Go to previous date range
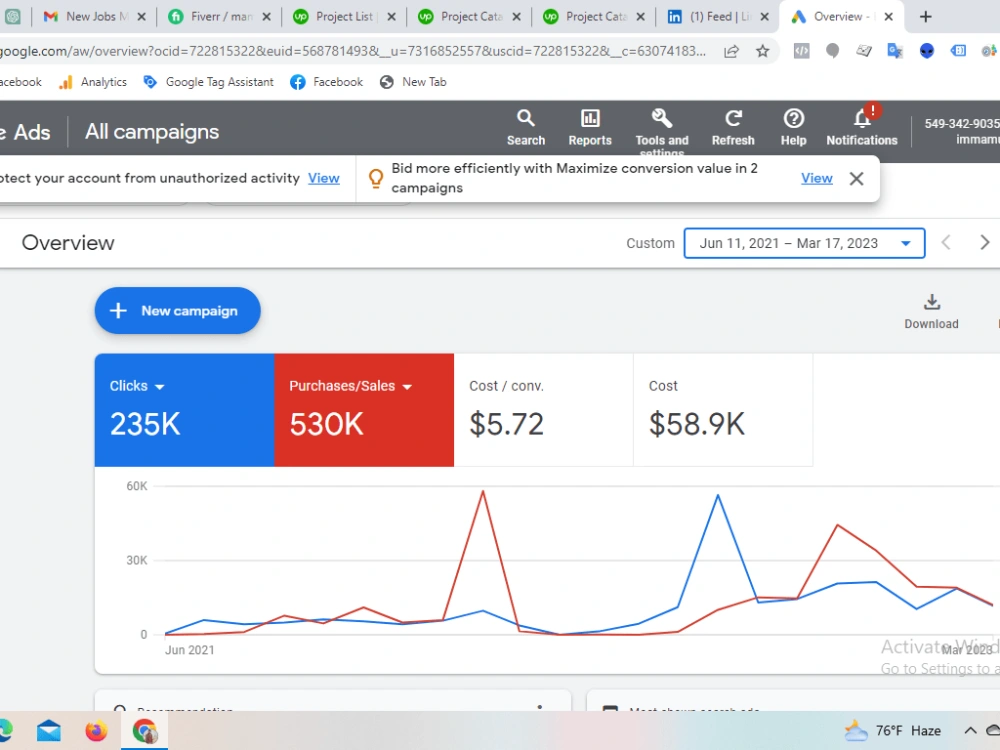This screenshot has width=1000, height=750. tap(946, 243)
